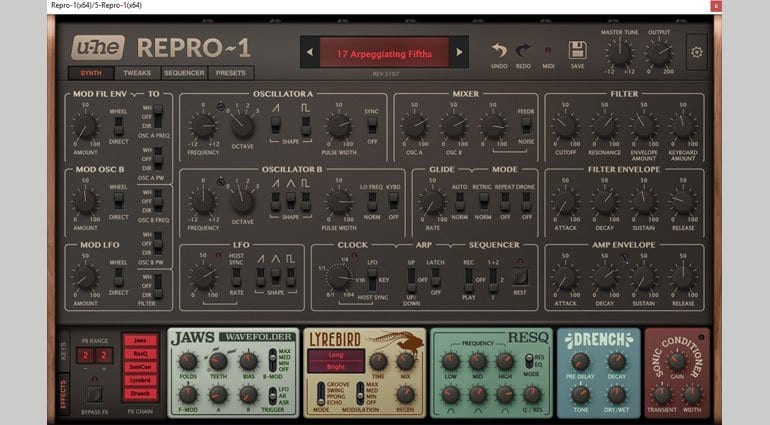Viewport: 770px width, 425px height.
Task: Toggle Mixer Feedback/Noise switch
Action: (x=526, y=125)
